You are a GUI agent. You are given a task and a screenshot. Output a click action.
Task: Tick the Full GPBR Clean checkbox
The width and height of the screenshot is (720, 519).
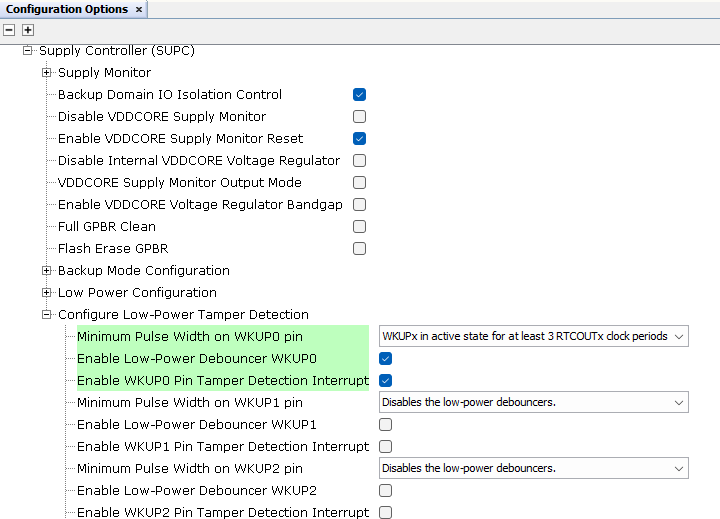coord(359,227)
